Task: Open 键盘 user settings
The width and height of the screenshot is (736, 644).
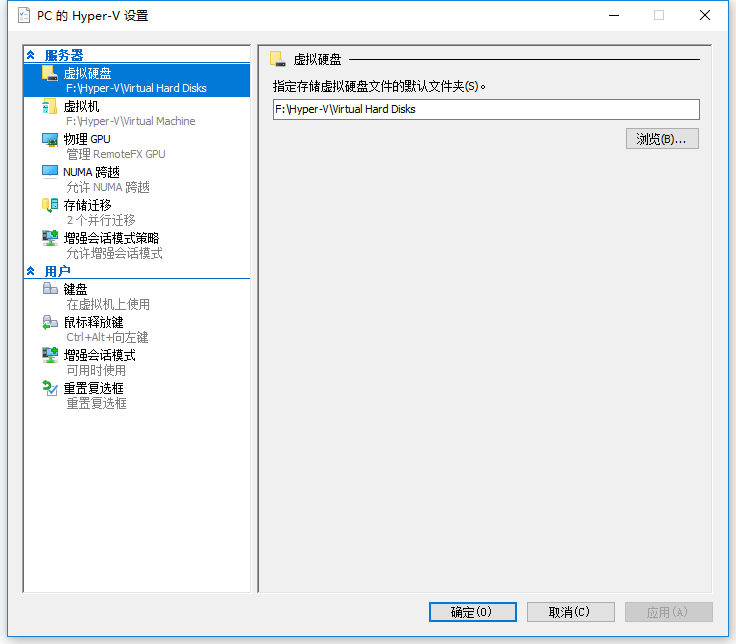Action: (137, 296)
